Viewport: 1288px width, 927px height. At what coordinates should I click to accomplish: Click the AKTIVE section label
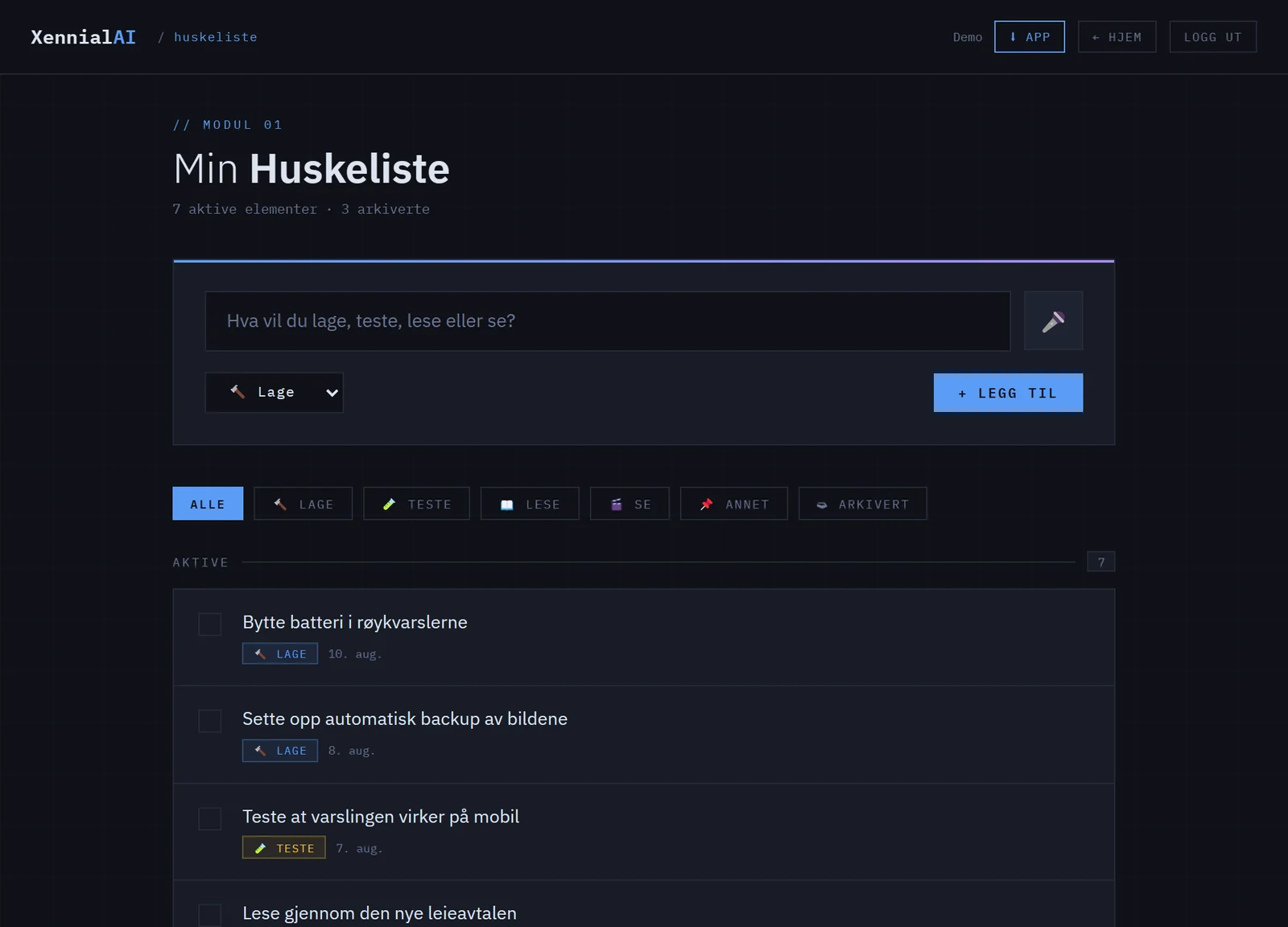200,562
